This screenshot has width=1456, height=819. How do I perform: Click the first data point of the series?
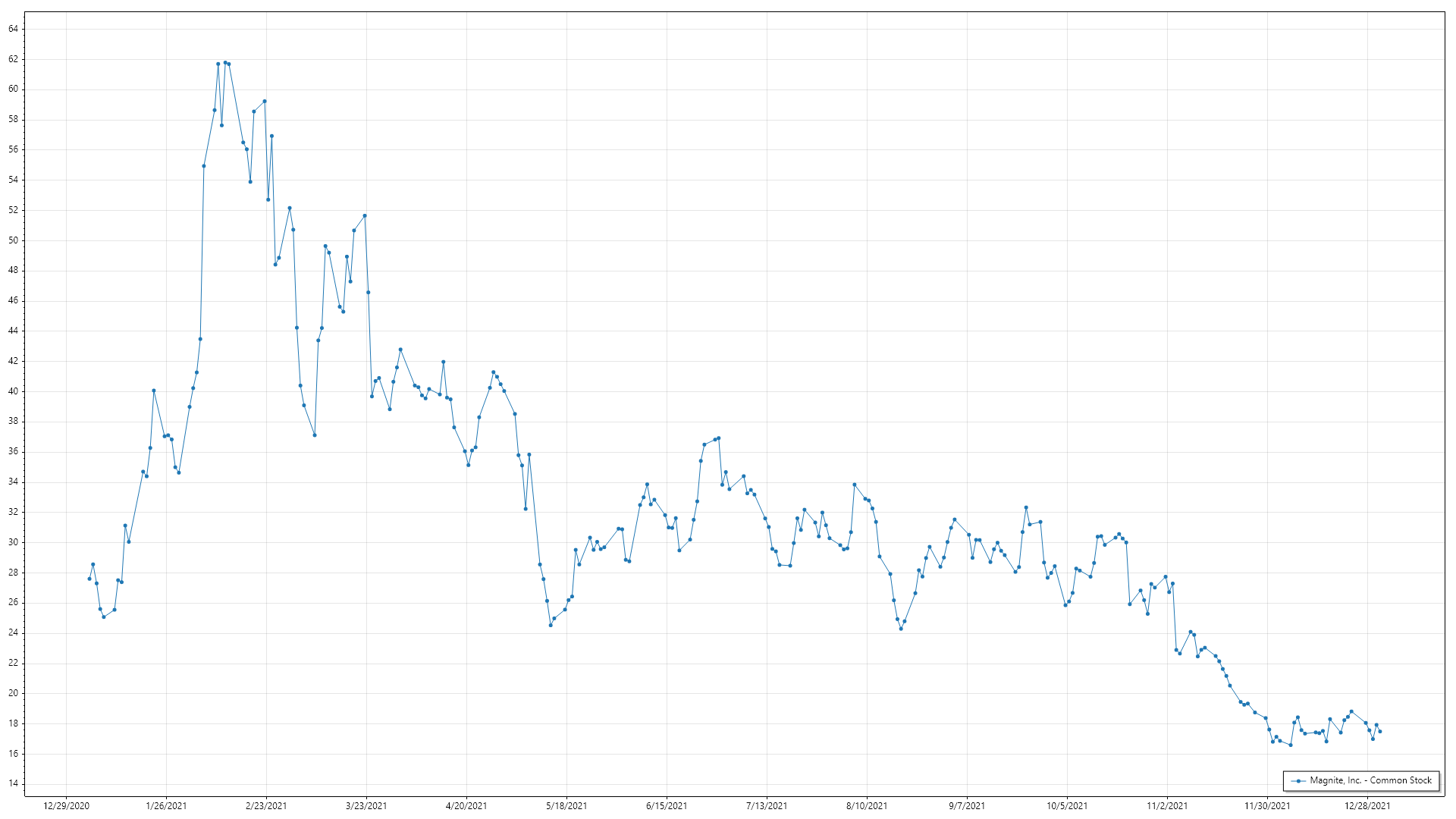pyautogui.click(x=89, y=579)
